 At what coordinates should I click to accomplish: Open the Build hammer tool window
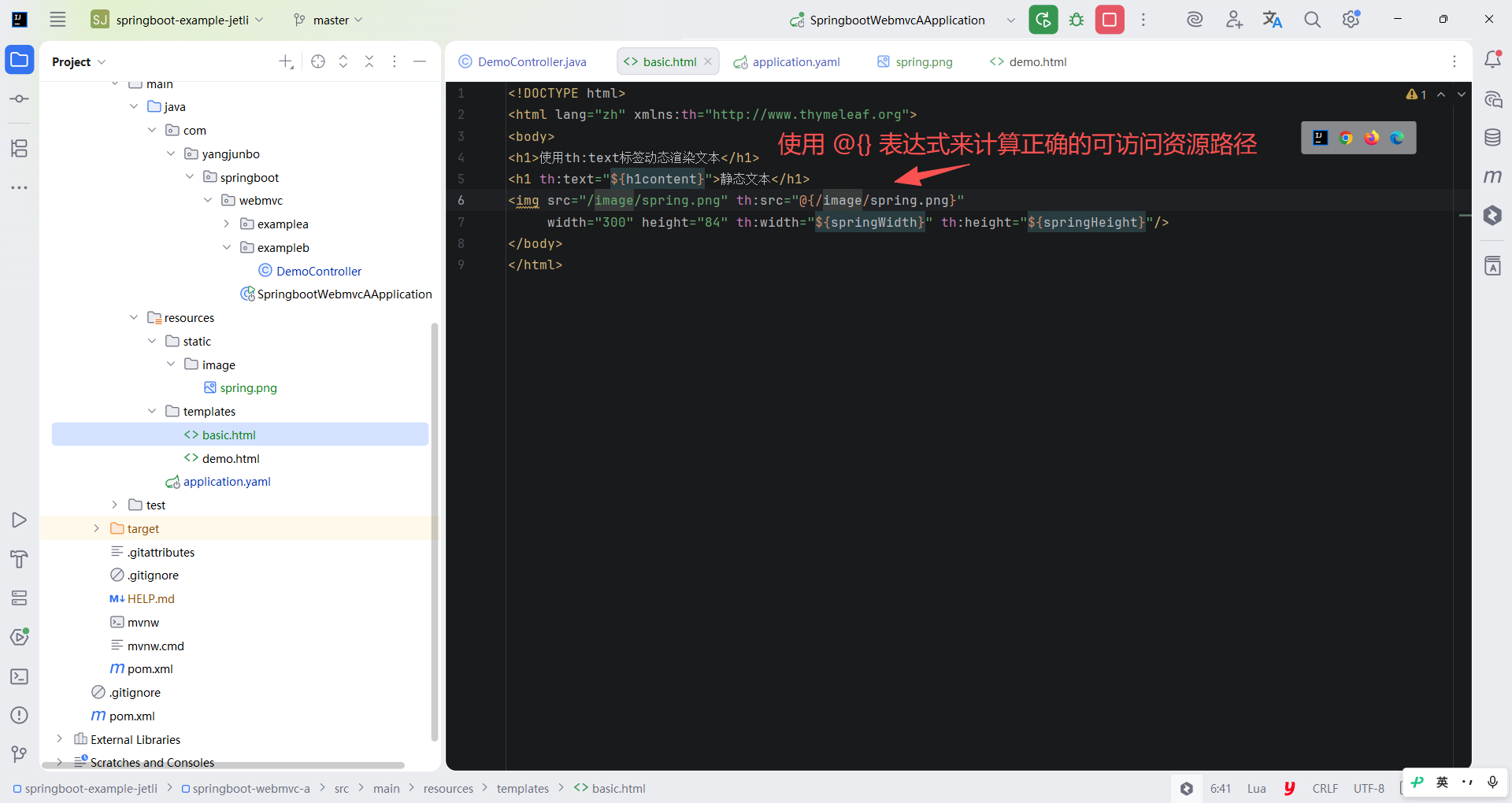[x=20, y=559]
